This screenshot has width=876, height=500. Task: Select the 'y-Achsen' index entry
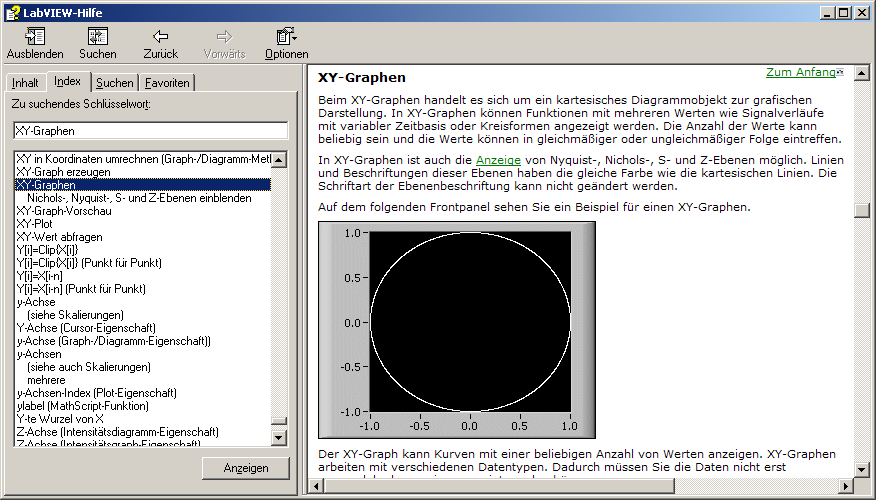click(143, 354)
